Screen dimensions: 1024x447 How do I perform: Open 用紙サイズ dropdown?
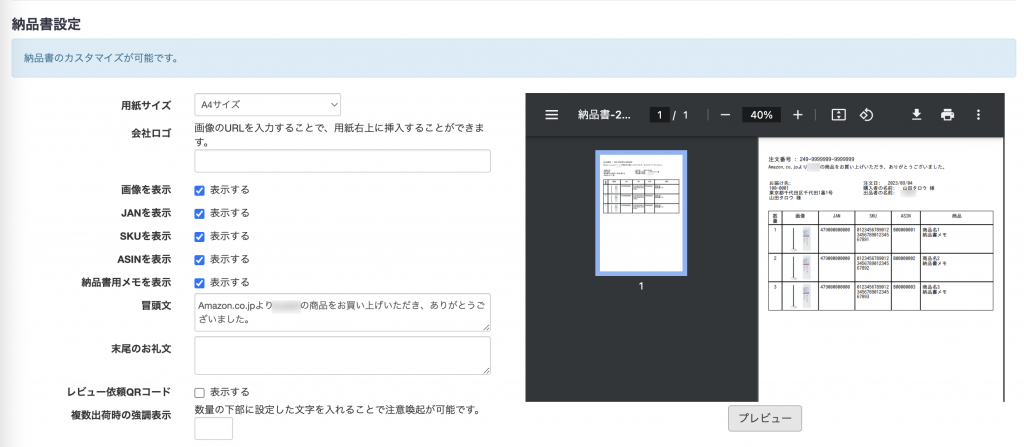pos(267,105)
